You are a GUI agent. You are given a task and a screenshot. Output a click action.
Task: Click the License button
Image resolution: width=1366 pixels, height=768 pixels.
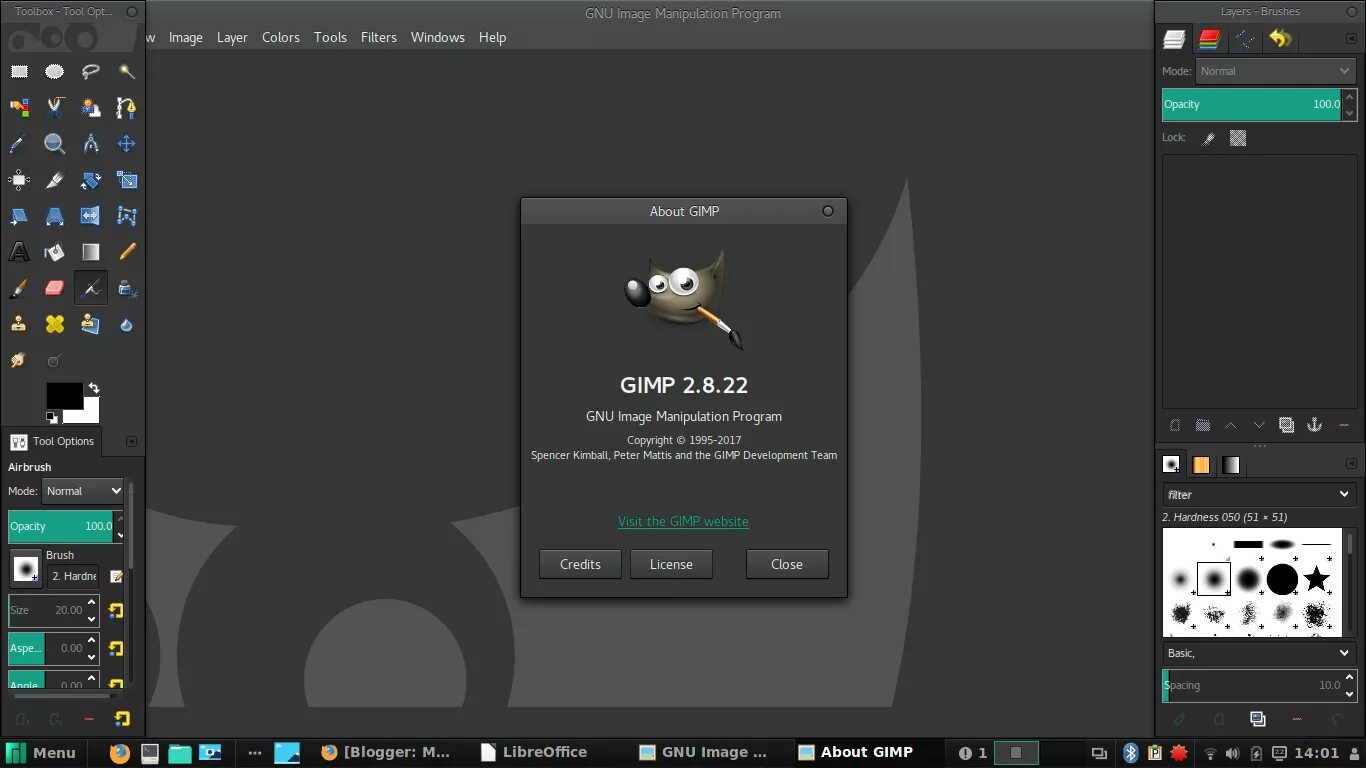671,564
